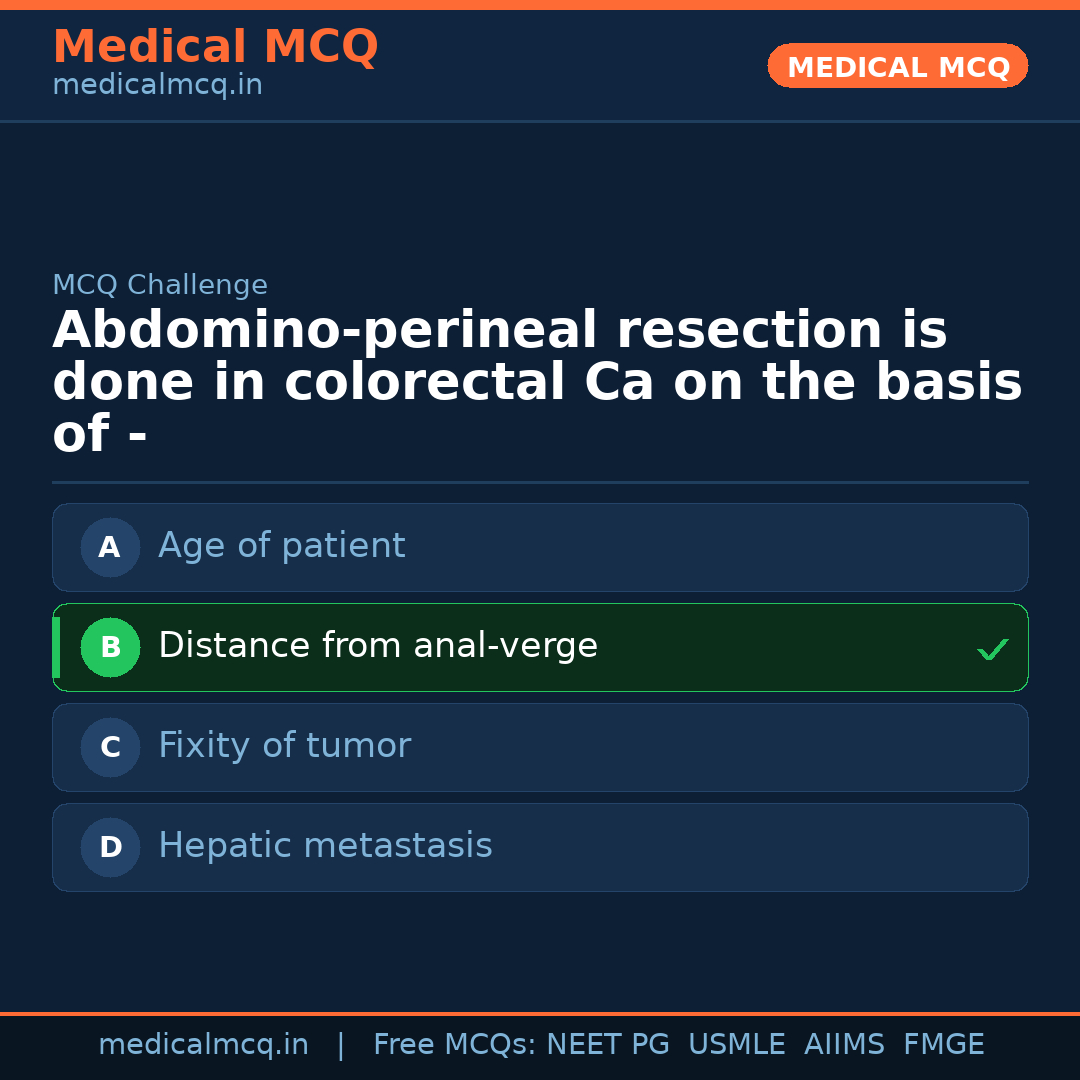Image resolution: width=1080 pixels, height=1080 pixels.
Task: Click the circular D option badge
Action: pos(110,847)
